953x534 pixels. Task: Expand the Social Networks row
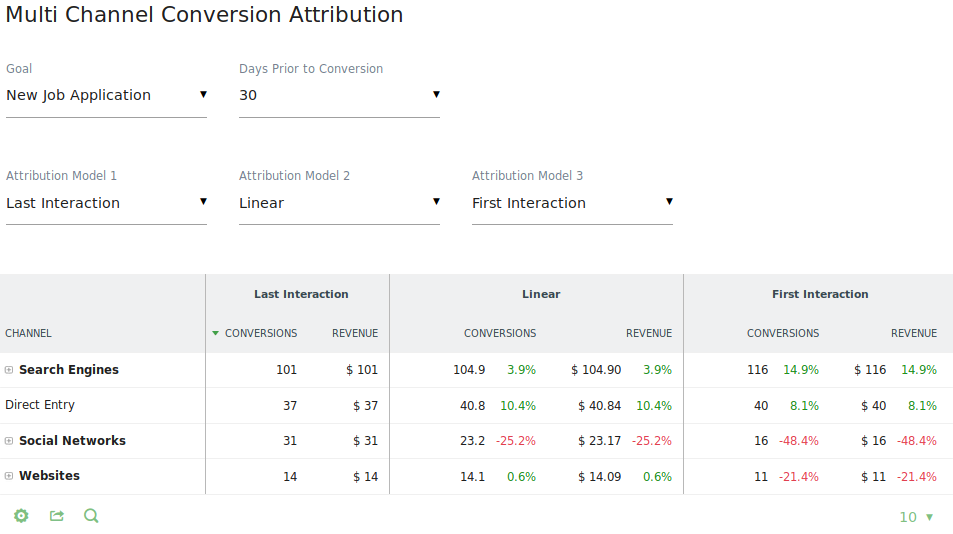[x=9, y=441]
